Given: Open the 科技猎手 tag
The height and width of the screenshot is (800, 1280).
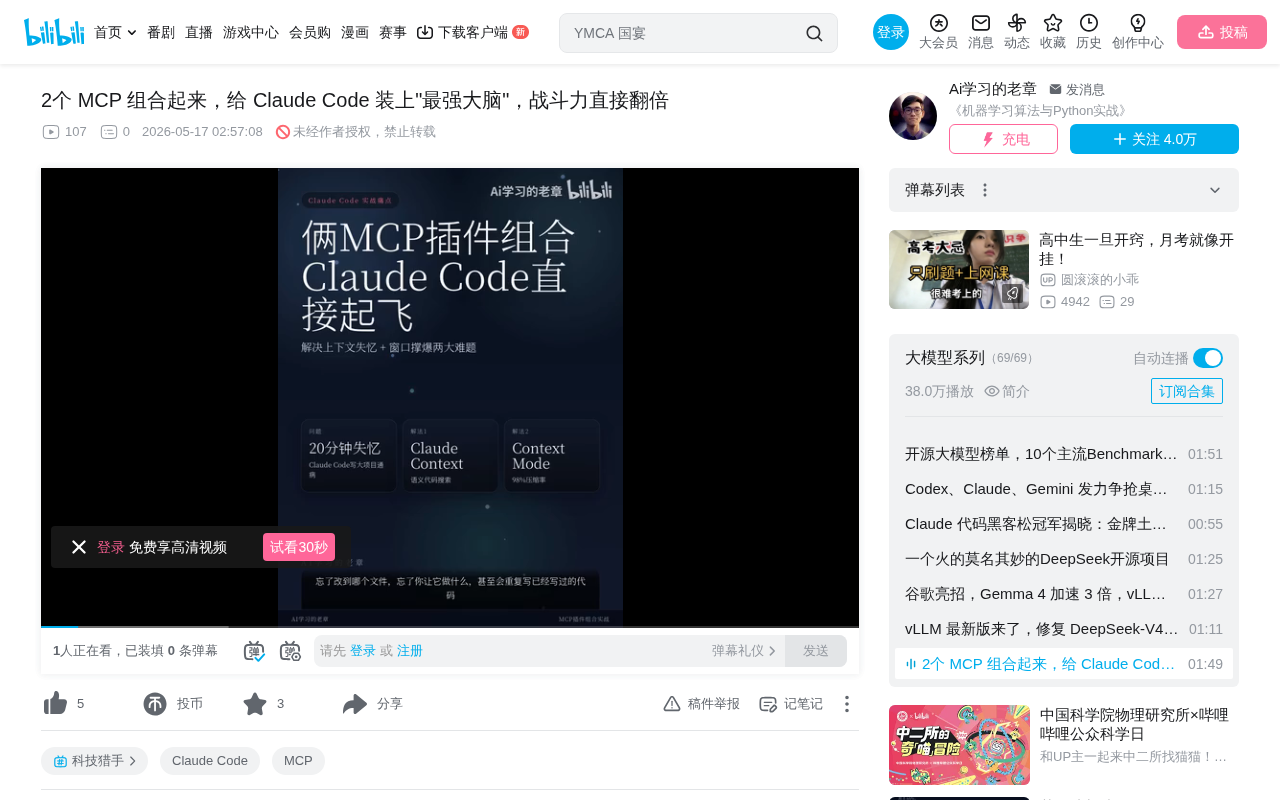Looking at the screenshot, I should (x=94, y=761).
